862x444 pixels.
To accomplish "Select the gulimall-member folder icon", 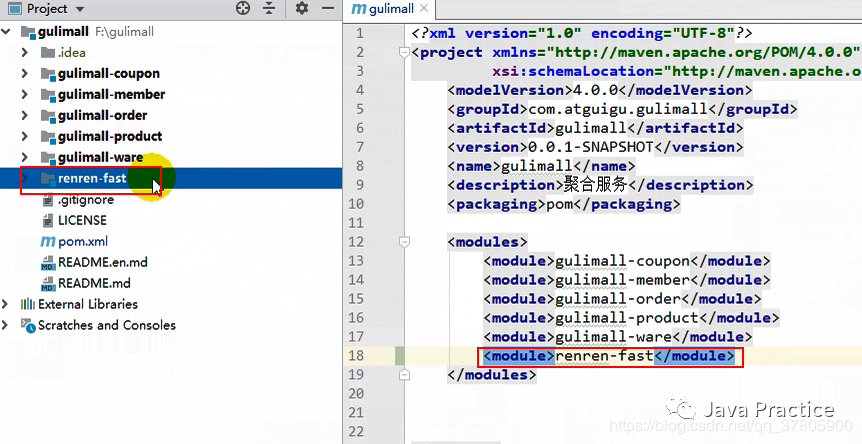I will (48, 95).
